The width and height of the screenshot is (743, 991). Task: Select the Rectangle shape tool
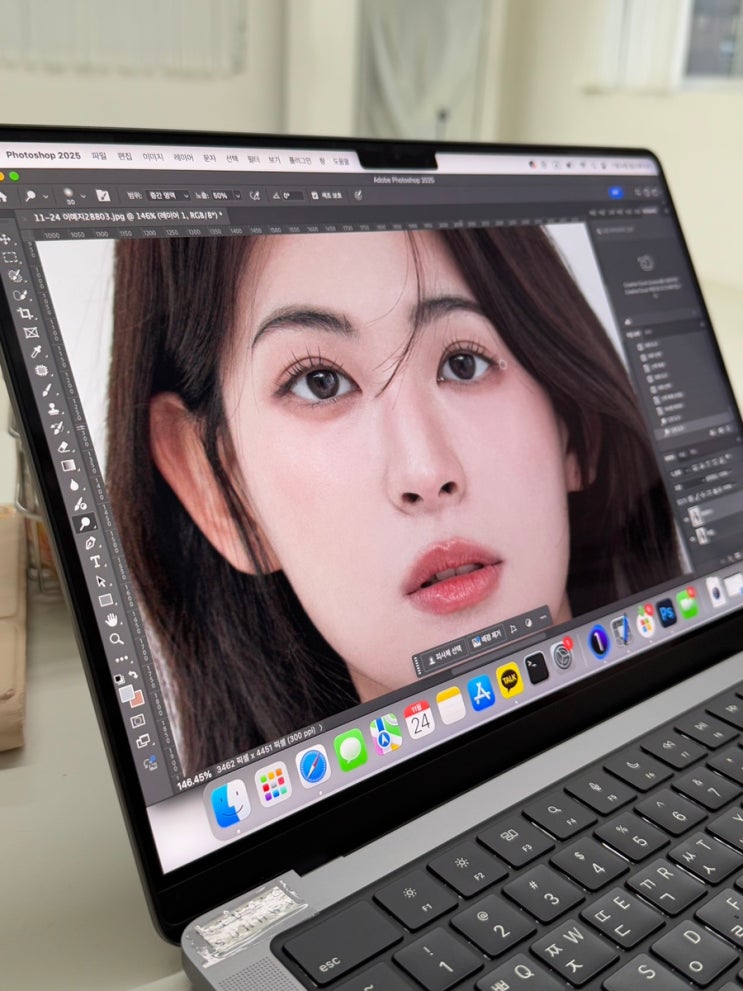[106, 600]
